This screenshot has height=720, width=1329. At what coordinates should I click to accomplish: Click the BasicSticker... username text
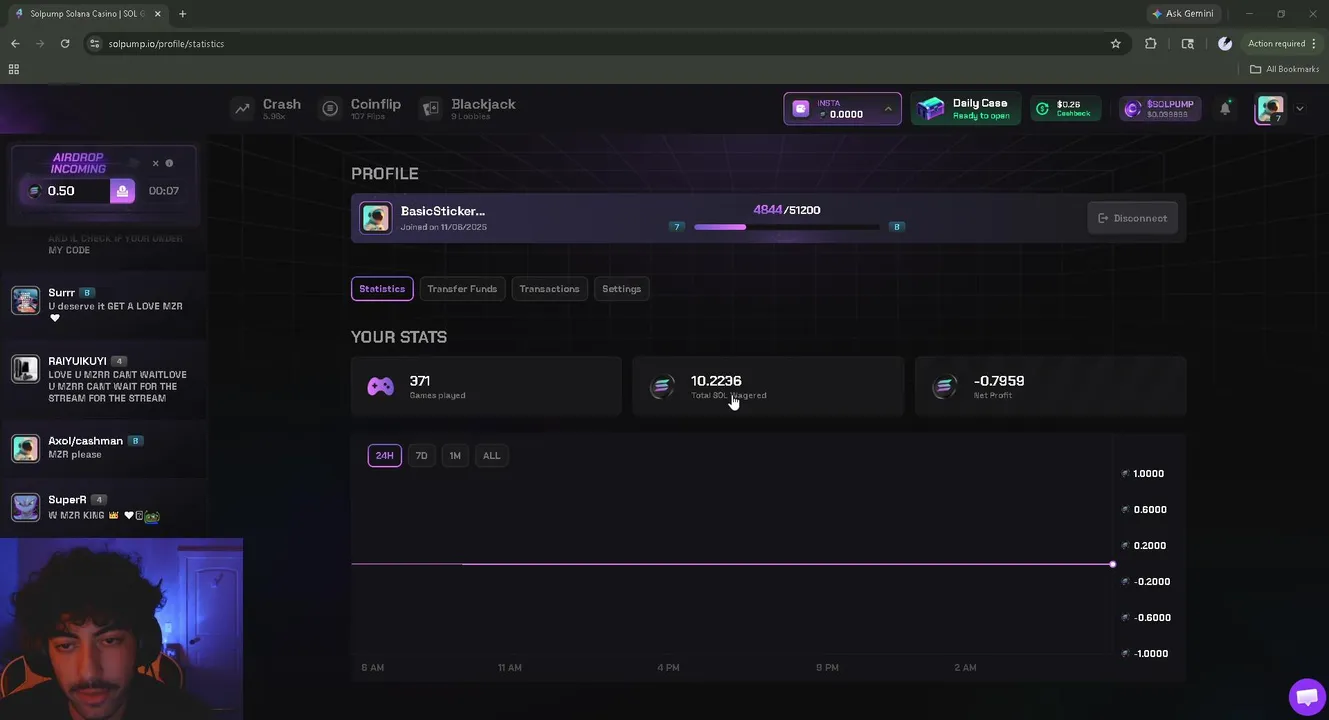pos(442,211)
